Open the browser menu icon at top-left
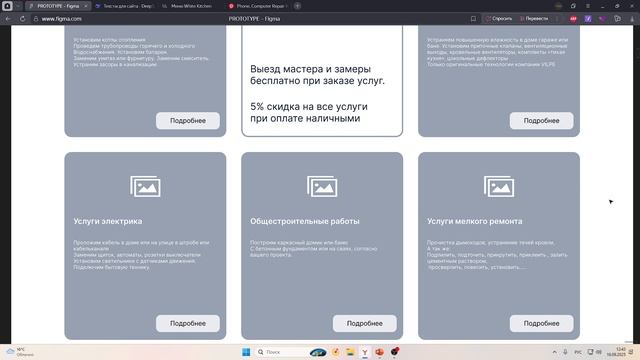This screenshot has width=640, height=360. (7, 6)
